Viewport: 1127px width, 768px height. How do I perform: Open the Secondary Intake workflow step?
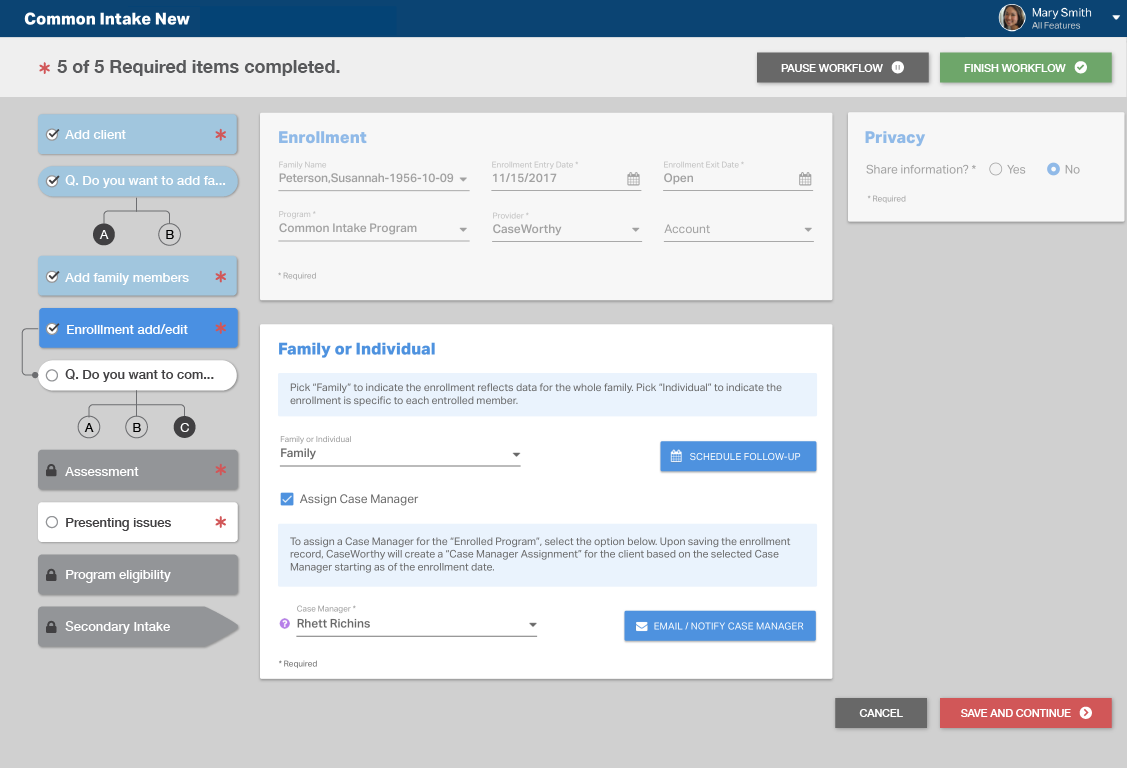(x=138, y=626)
